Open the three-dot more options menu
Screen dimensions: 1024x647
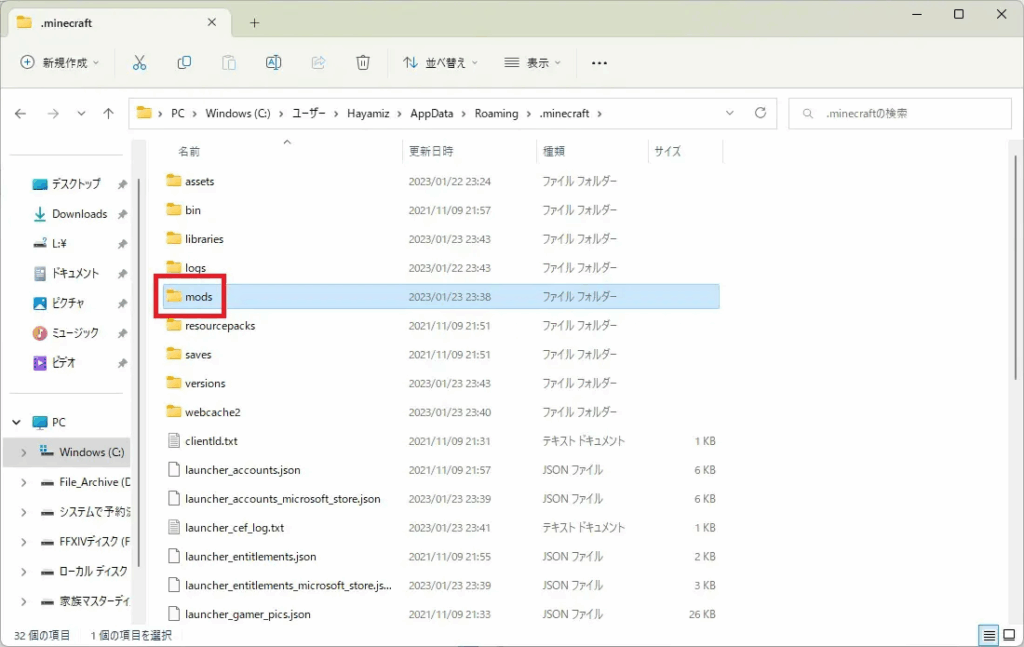pos(599,62)
